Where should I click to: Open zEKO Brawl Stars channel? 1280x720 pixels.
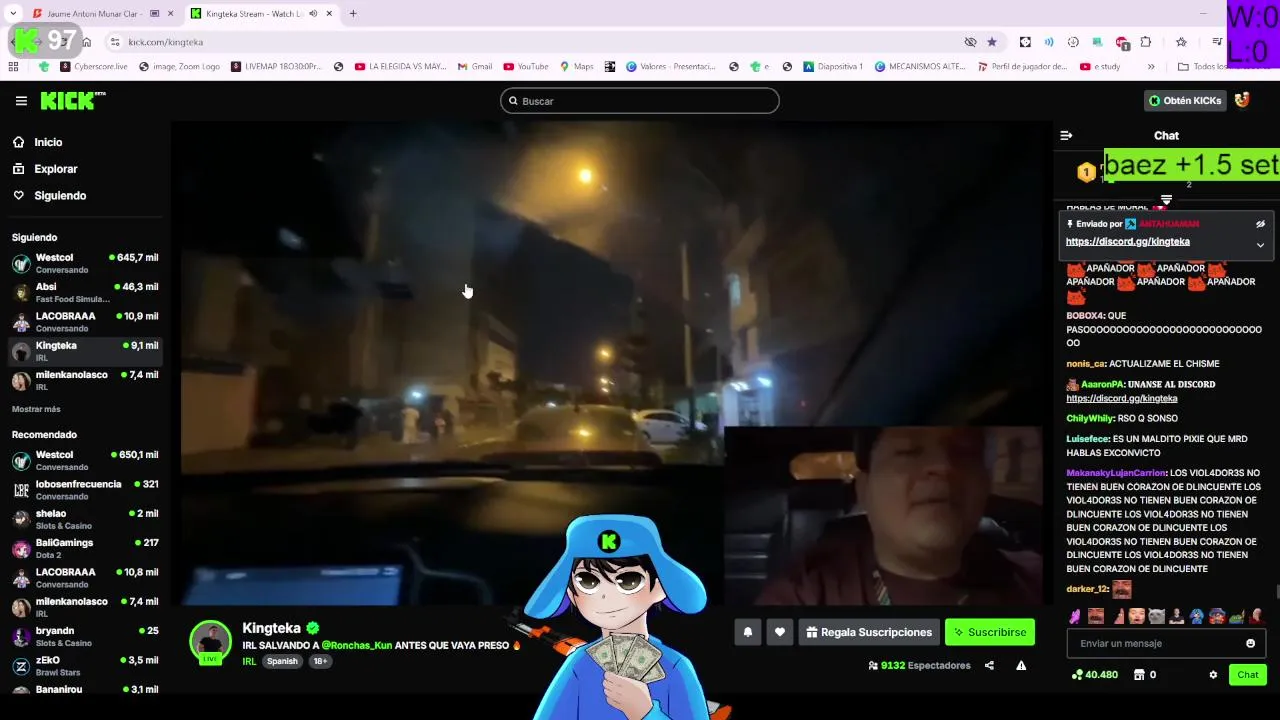[85, 666]
